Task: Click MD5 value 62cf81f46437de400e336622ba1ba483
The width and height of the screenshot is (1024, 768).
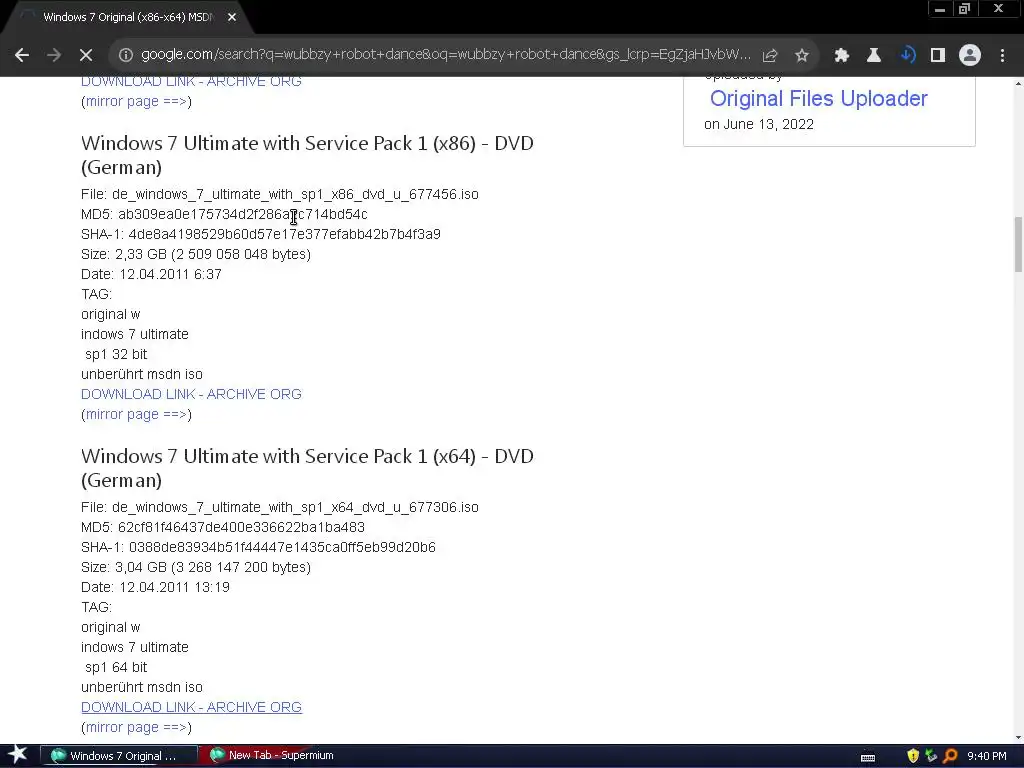Action: click(242, 528)
